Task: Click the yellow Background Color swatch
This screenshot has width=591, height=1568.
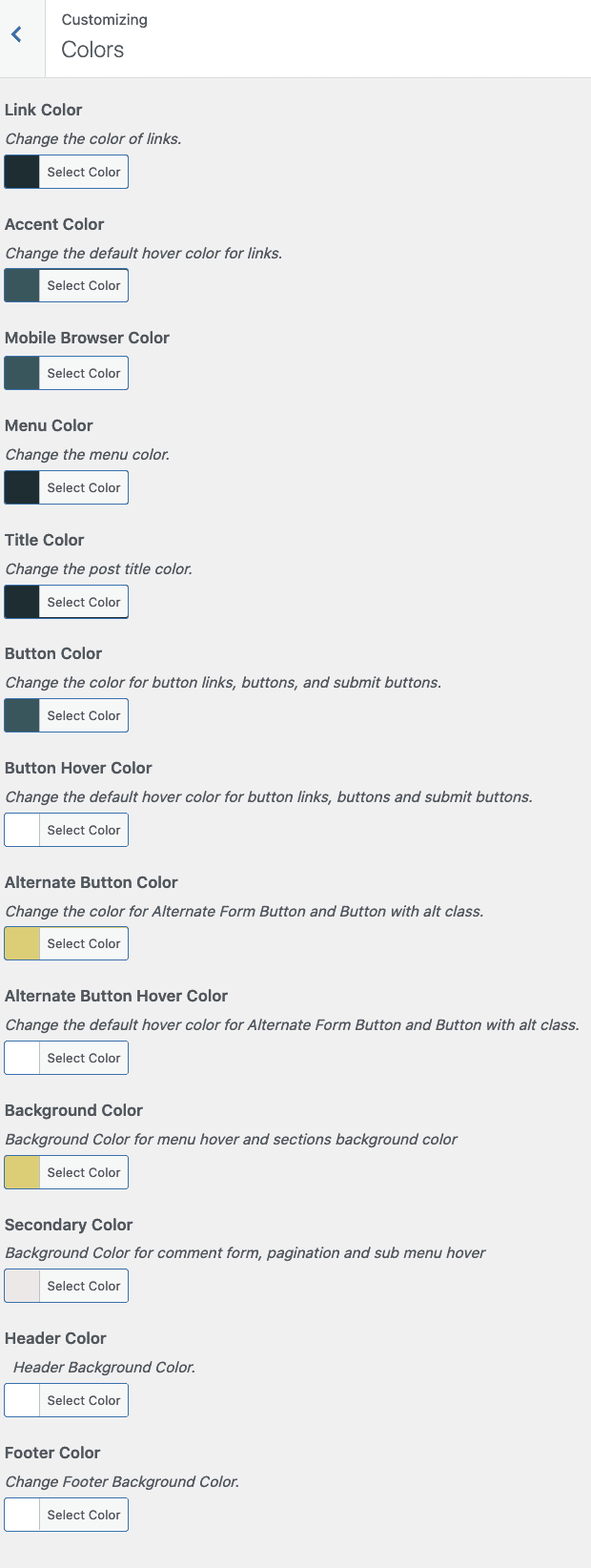Action: click(20, 1171)
